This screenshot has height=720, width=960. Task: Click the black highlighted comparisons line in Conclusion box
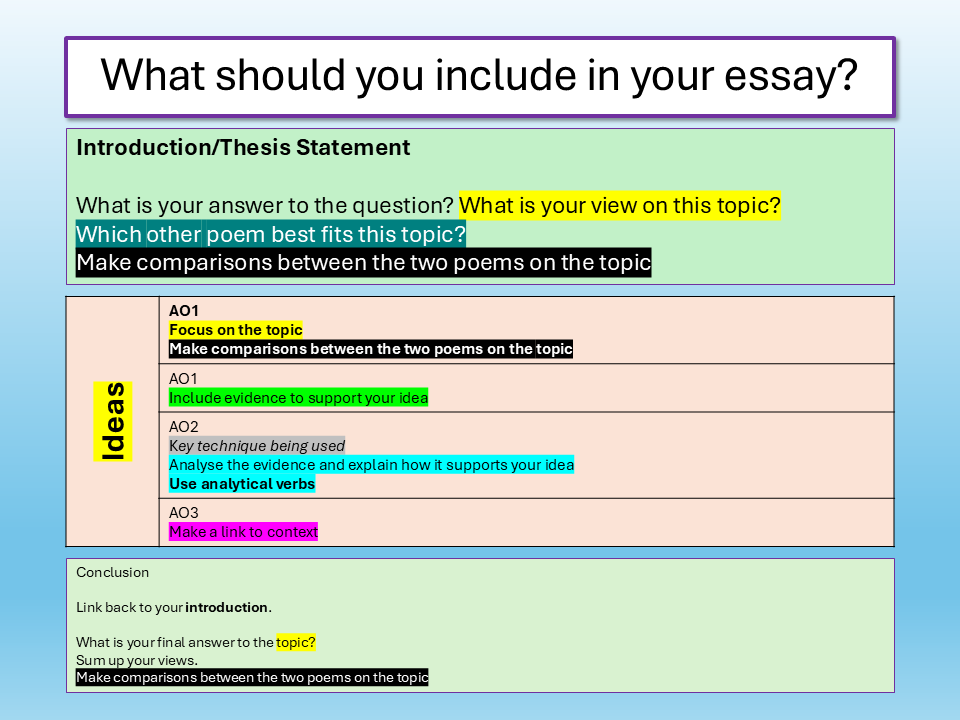[x=252, y=678]
